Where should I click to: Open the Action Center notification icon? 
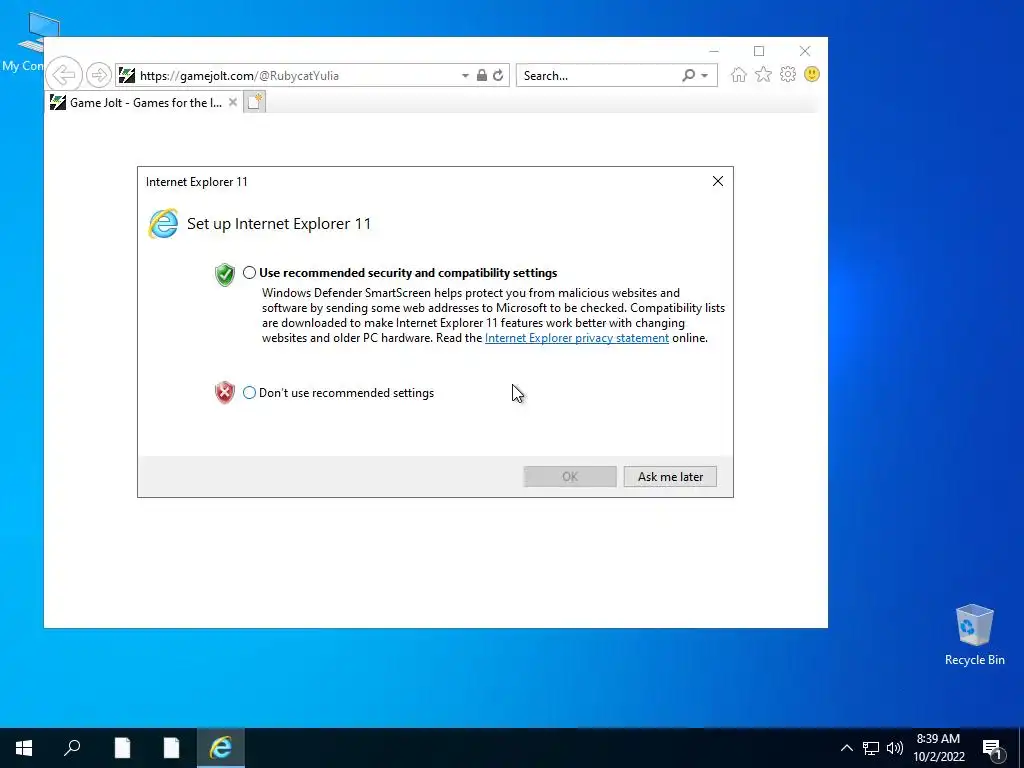[x=992, y=748]
